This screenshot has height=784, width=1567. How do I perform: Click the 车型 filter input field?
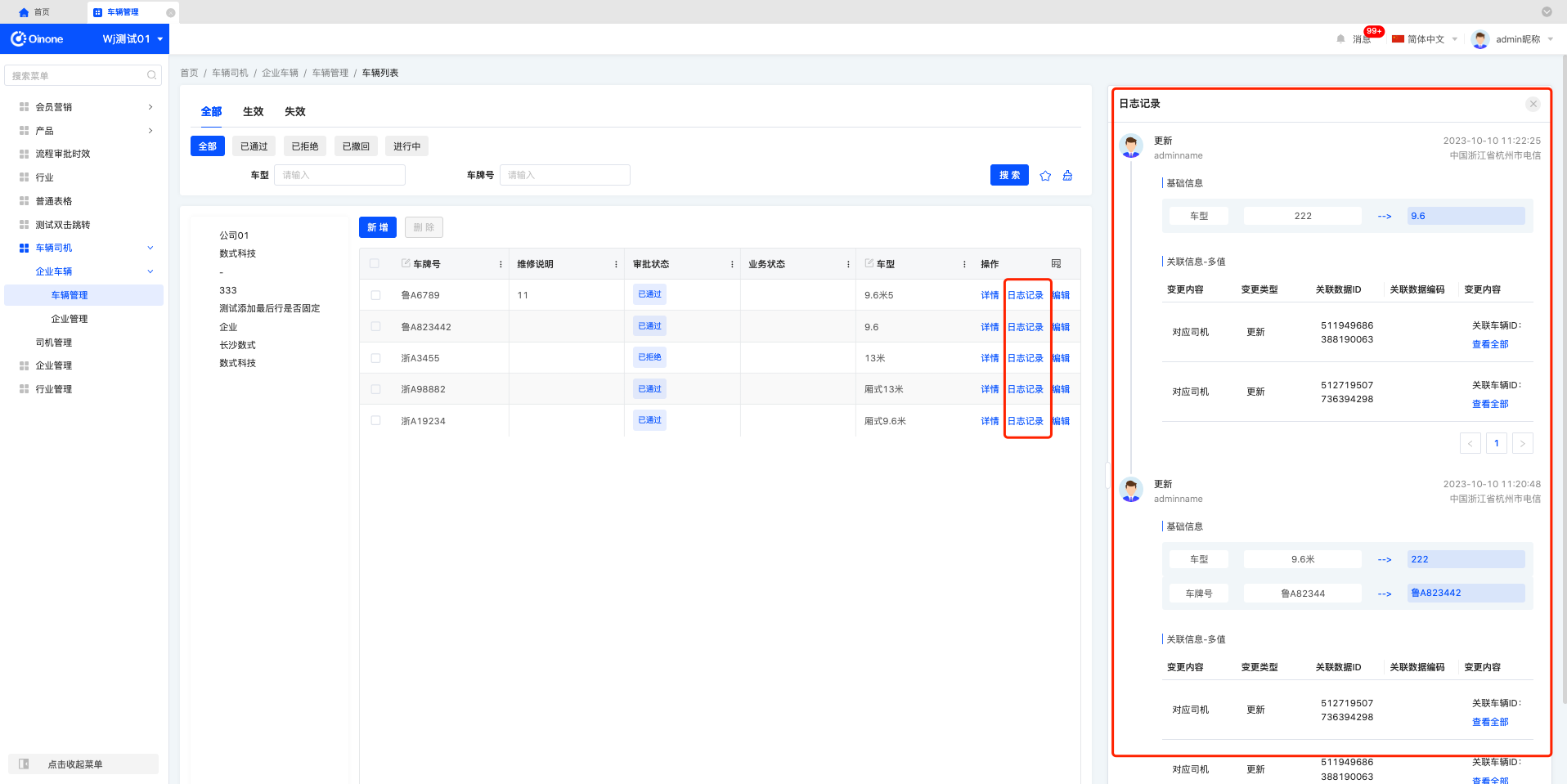pos(339,175)
